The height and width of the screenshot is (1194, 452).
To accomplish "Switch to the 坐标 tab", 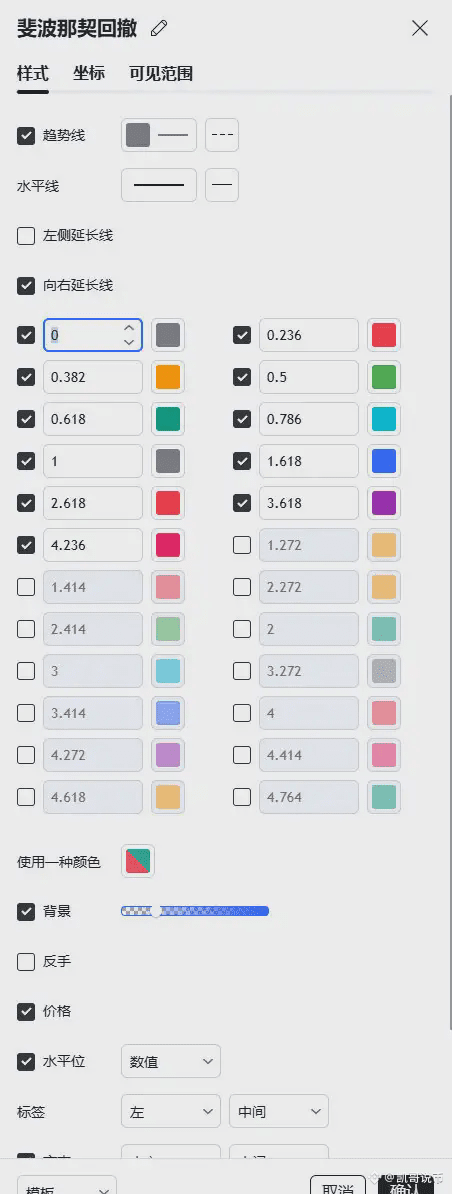I will coord(89,73).
